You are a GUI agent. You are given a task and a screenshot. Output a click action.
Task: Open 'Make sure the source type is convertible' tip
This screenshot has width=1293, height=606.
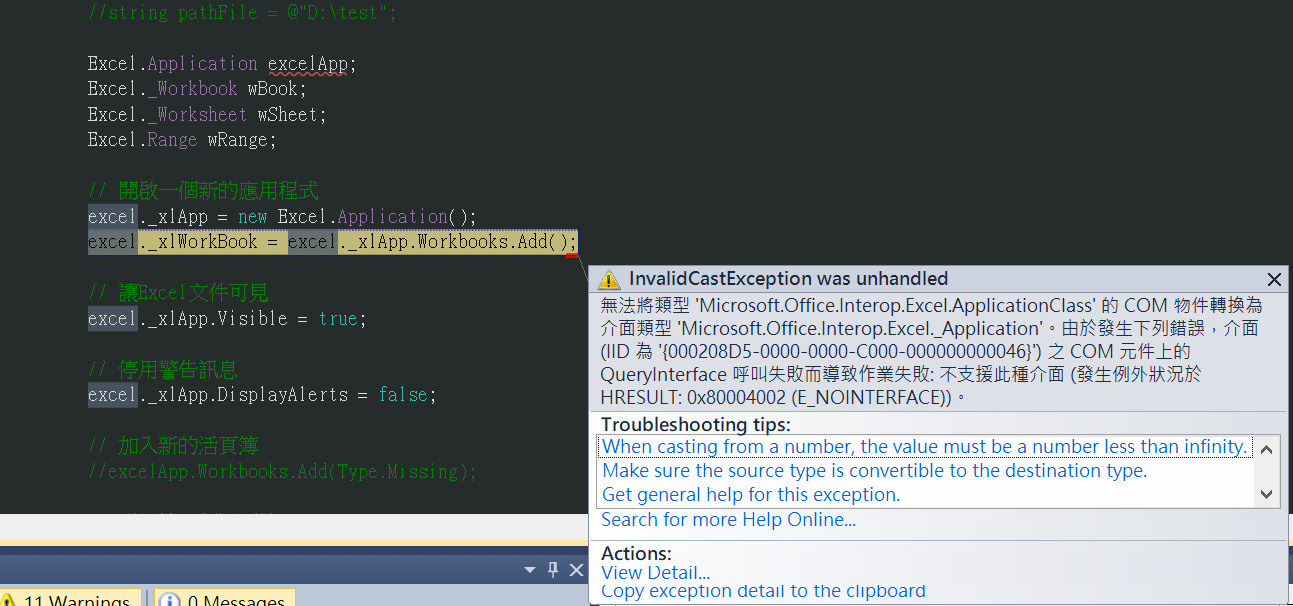874,470
